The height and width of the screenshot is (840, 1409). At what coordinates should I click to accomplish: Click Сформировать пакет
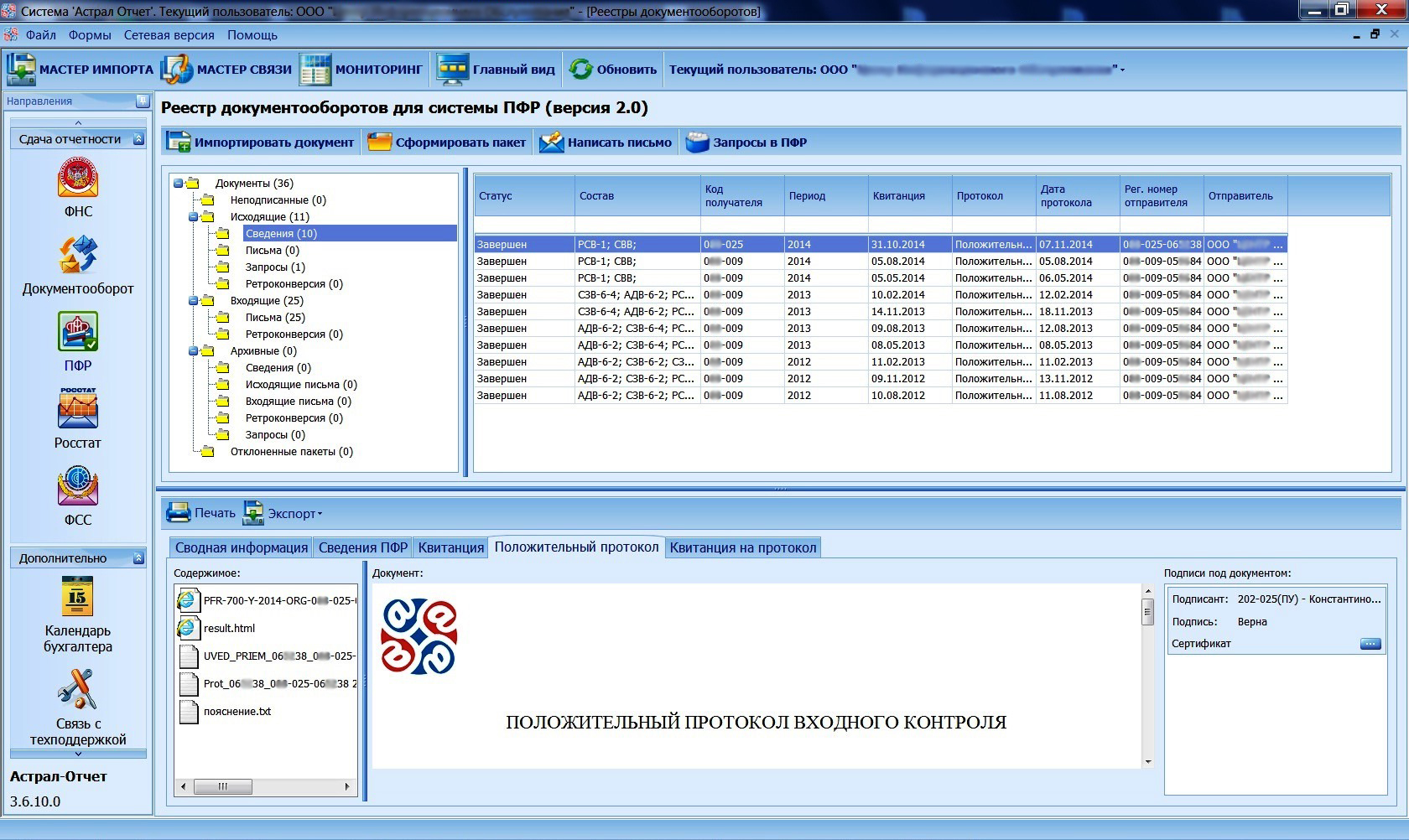click(446, 143)
